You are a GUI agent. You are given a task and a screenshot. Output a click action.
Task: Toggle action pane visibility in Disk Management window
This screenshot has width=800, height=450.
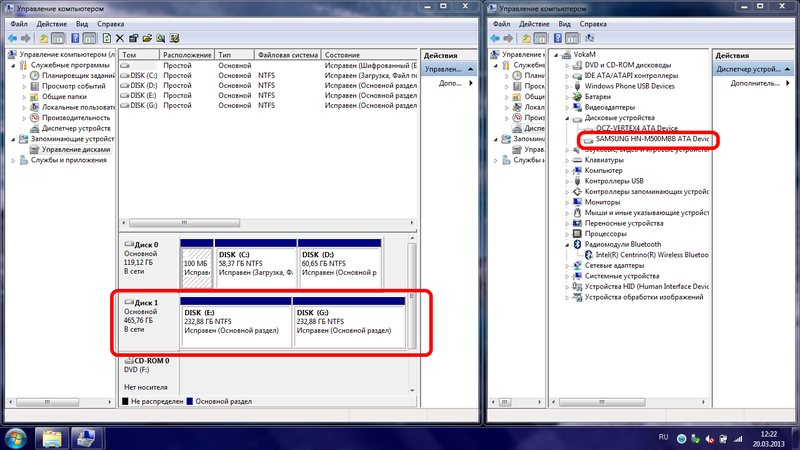click(89, 38)
